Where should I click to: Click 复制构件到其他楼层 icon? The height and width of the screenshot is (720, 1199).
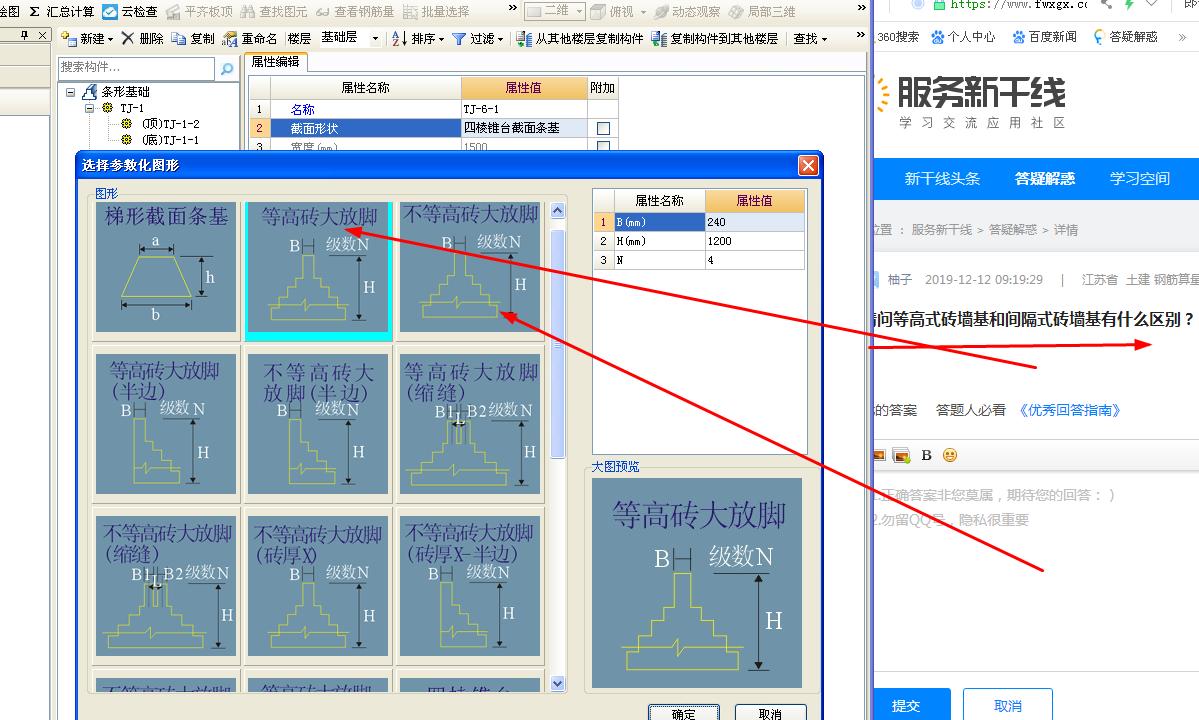(x=659, y=38)
